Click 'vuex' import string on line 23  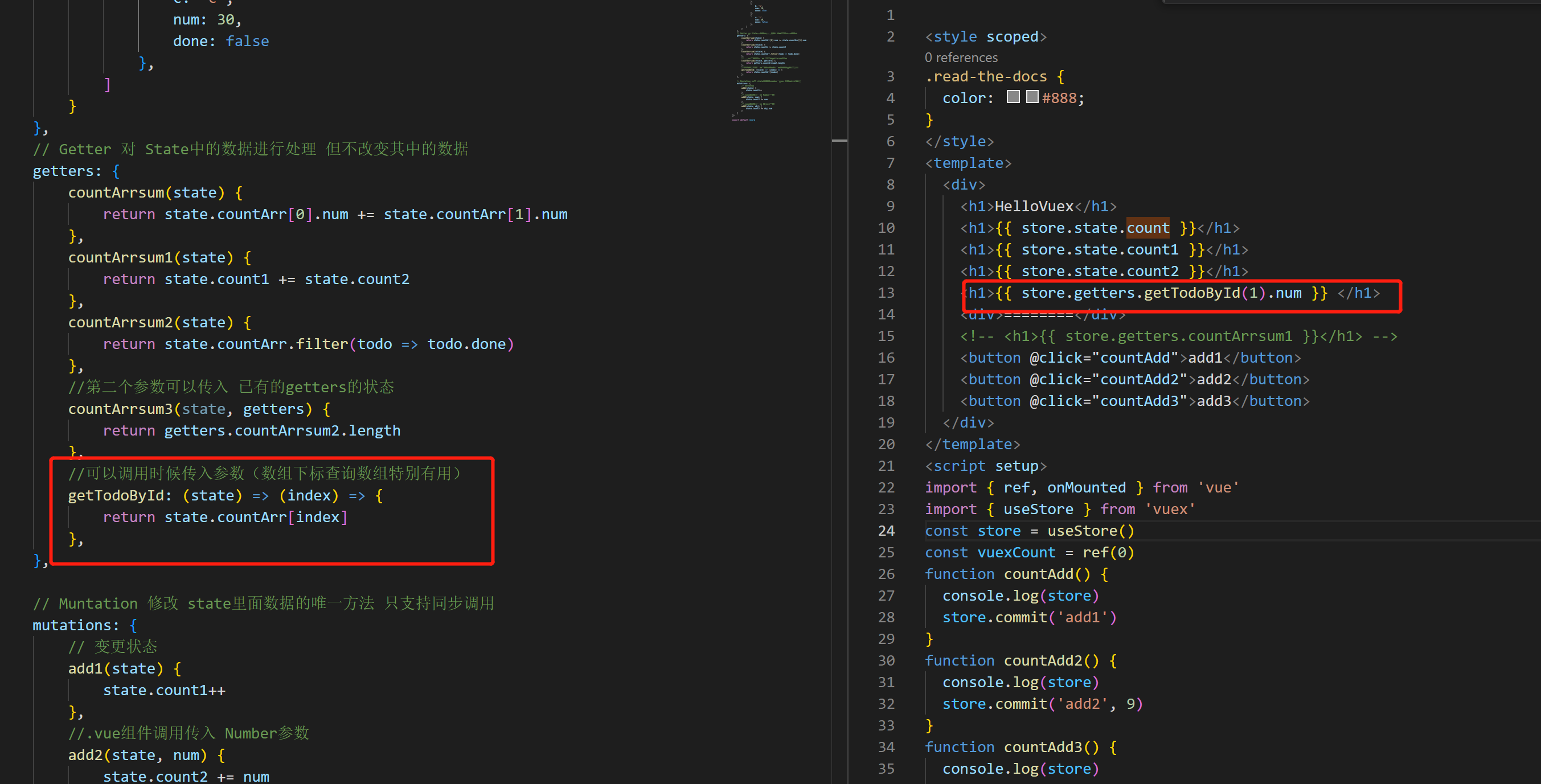click(x=1170, y=509)
